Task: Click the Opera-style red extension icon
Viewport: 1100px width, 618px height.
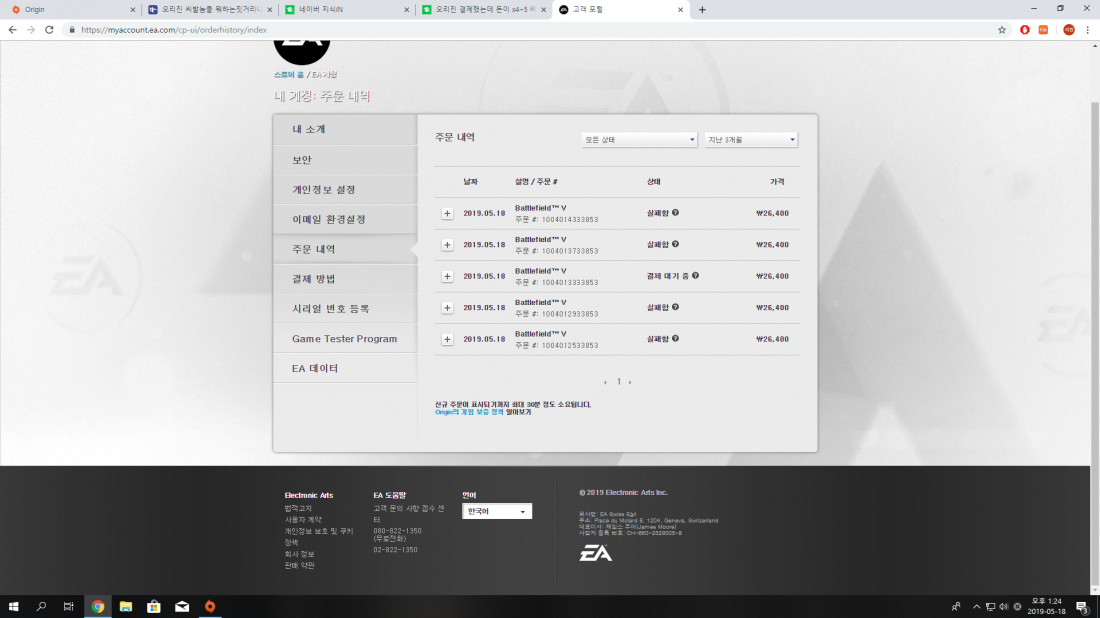Action: pyautogui.click(x=1025, y=30)
